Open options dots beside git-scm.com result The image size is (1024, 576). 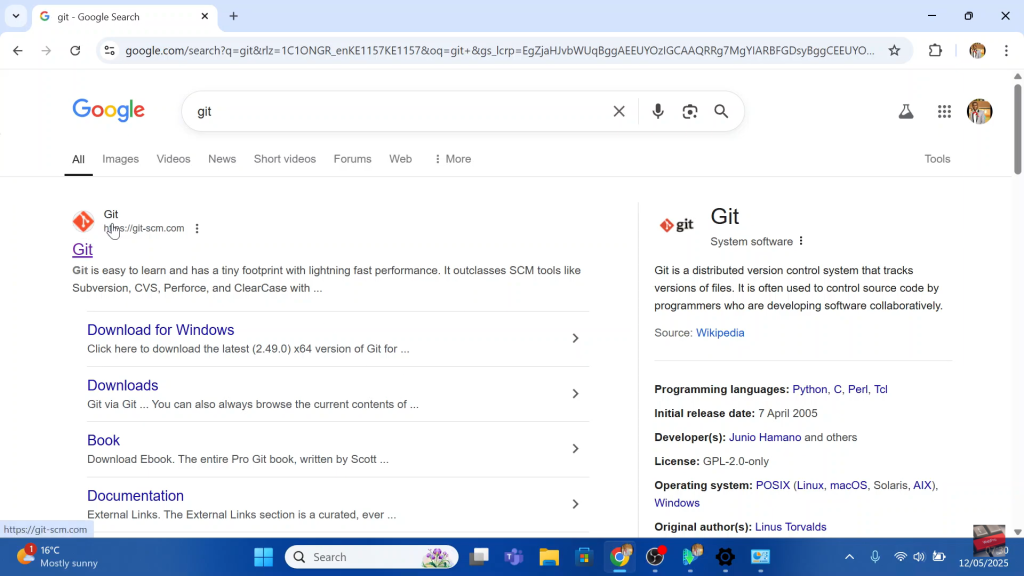[197, 229]
